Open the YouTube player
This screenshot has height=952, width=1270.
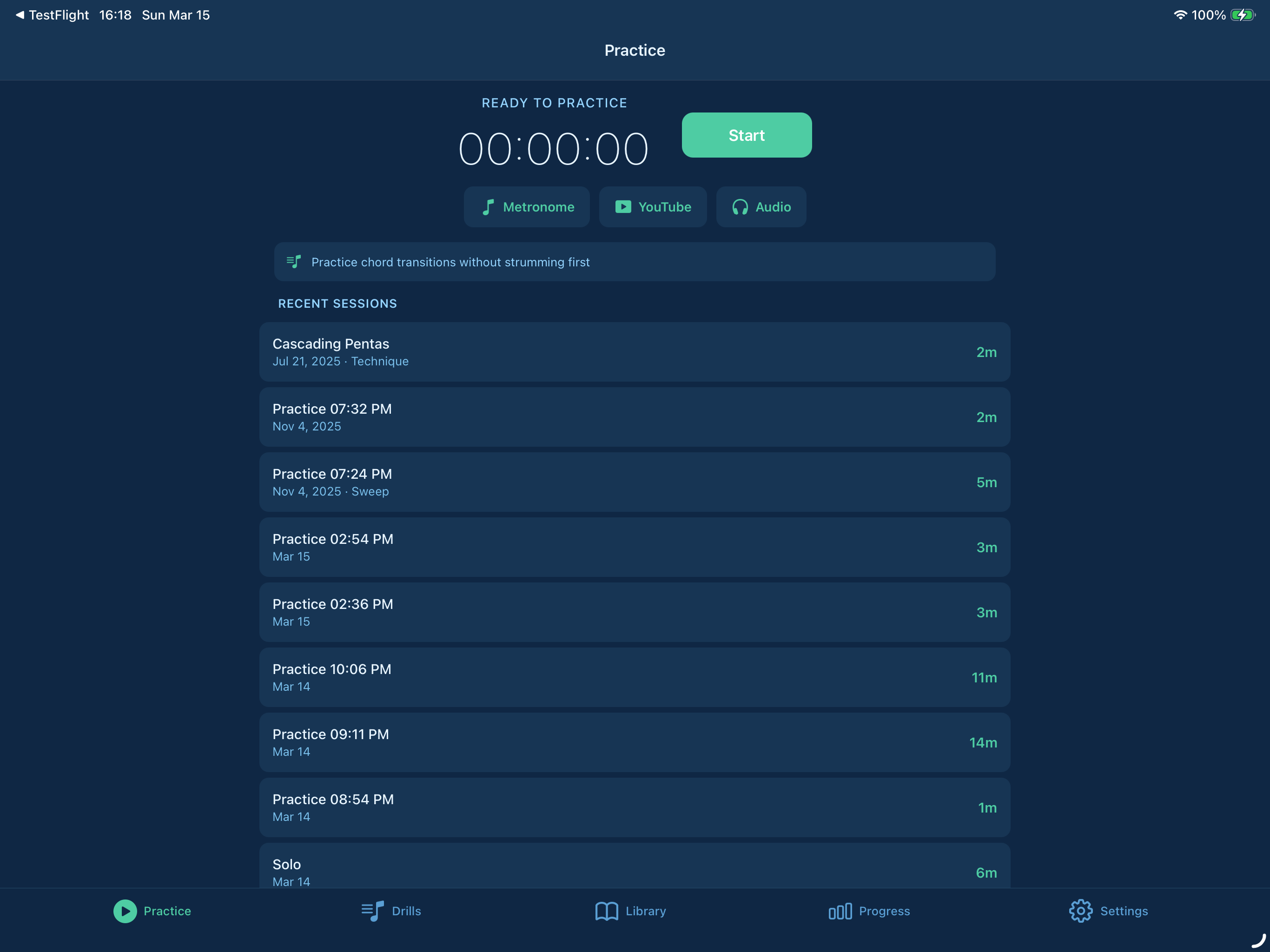(x=653, y=207)
